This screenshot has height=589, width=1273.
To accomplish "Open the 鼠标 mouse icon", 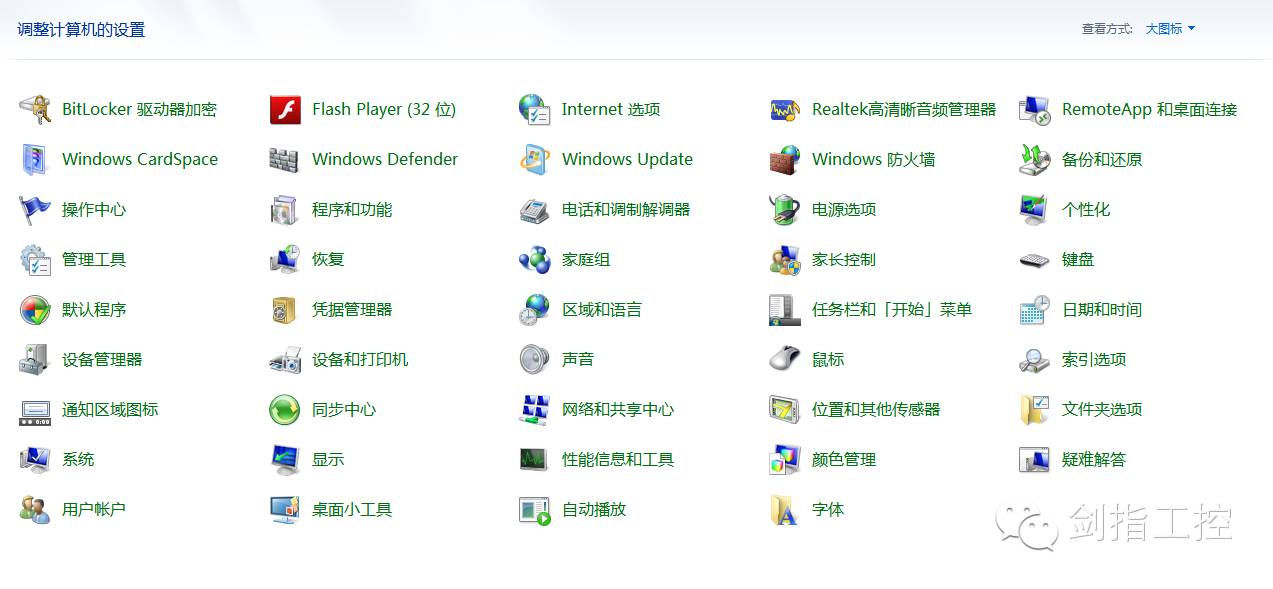I will (785, 359).
